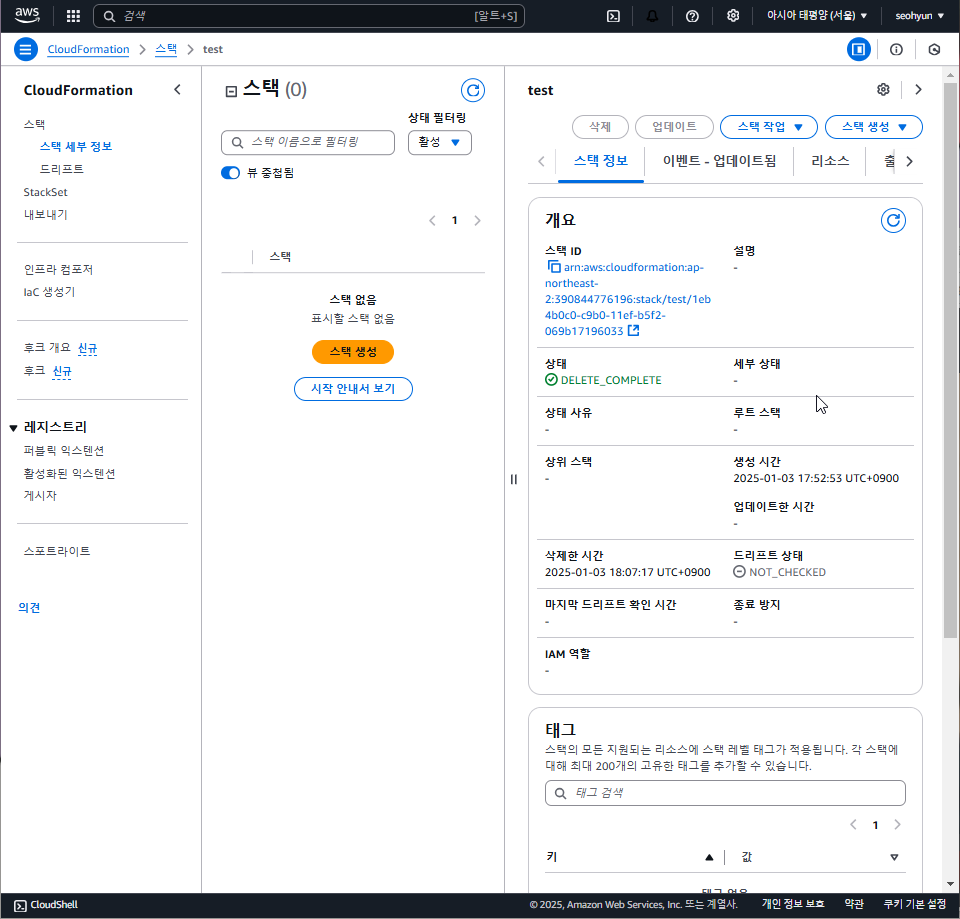Screen dimensions: 960x919
Task: Sort tags by key ascending
Action: click(x=709, y=857)
